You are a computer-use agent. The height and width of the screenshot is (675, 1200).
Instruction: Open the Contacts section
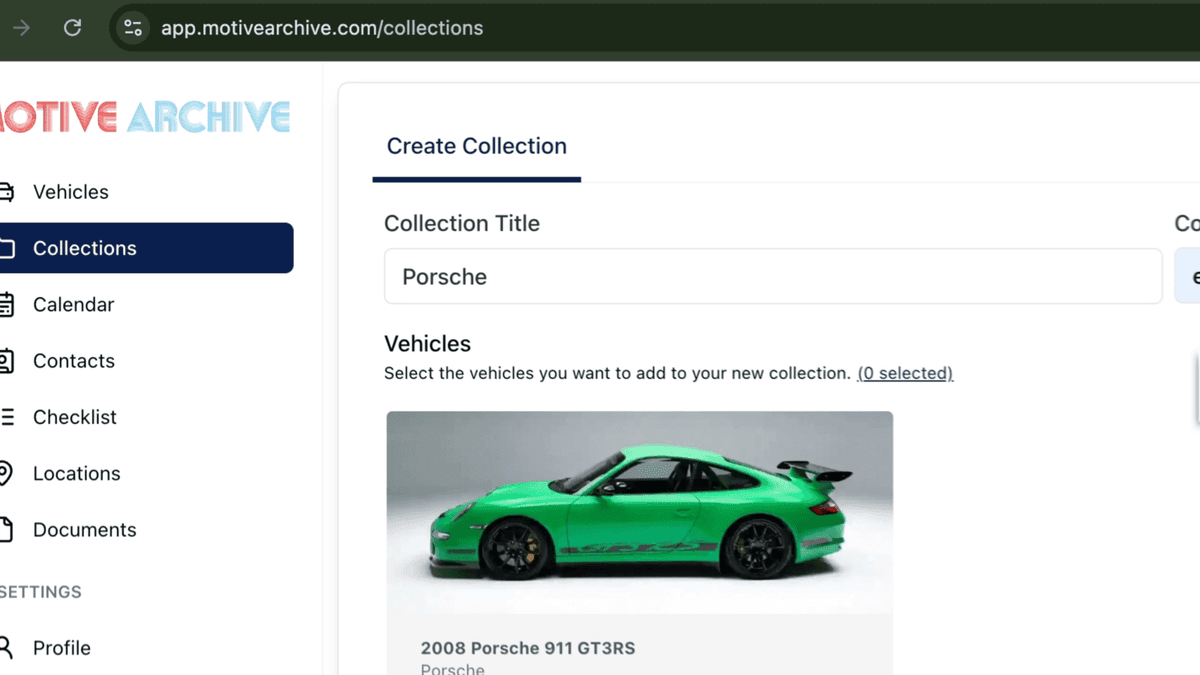(x=146, y=361)
